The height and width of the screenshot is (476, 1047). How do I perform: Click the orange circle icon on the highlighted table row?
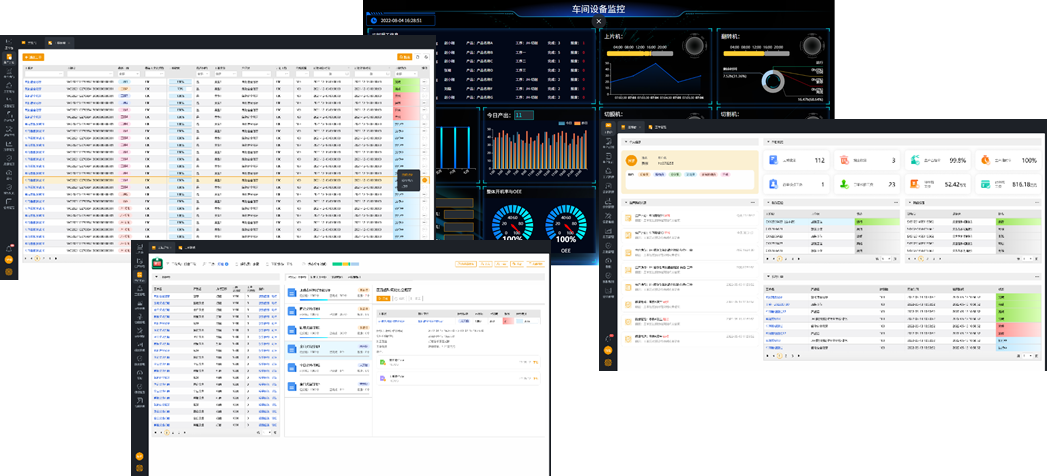(425, 181)
